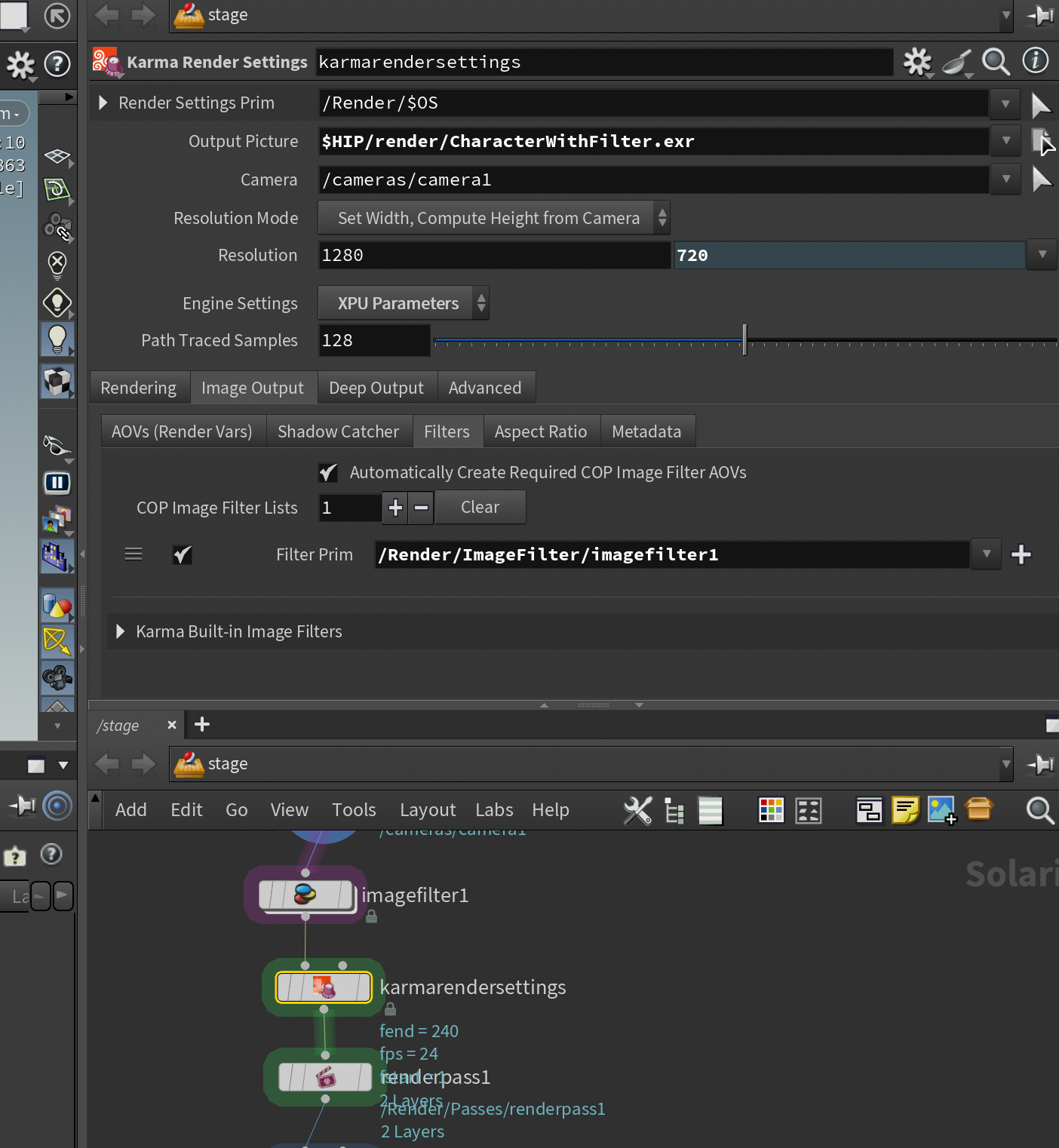Toggle Automatically Create Required COP Image Filter AOVs
This screenshot has width=1059, height=1148.
tap(328, 472)
